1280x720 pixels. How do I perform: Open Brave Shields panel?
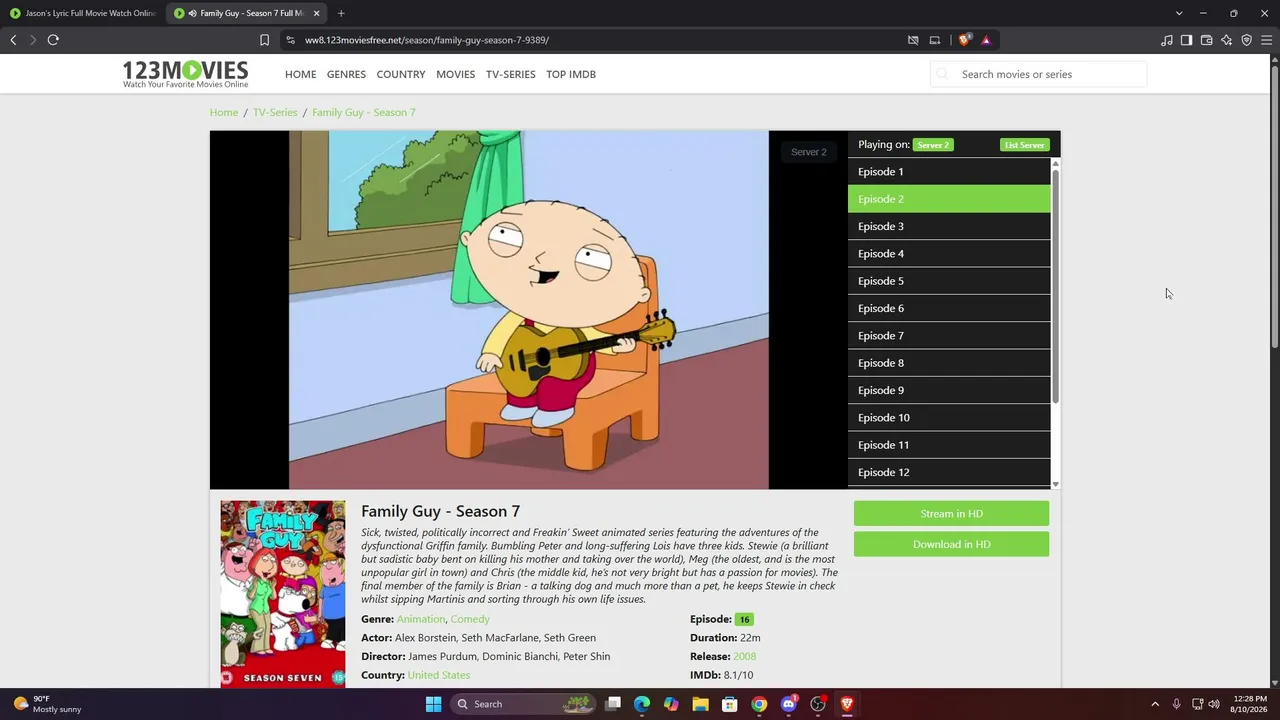[x=964, y=40]
